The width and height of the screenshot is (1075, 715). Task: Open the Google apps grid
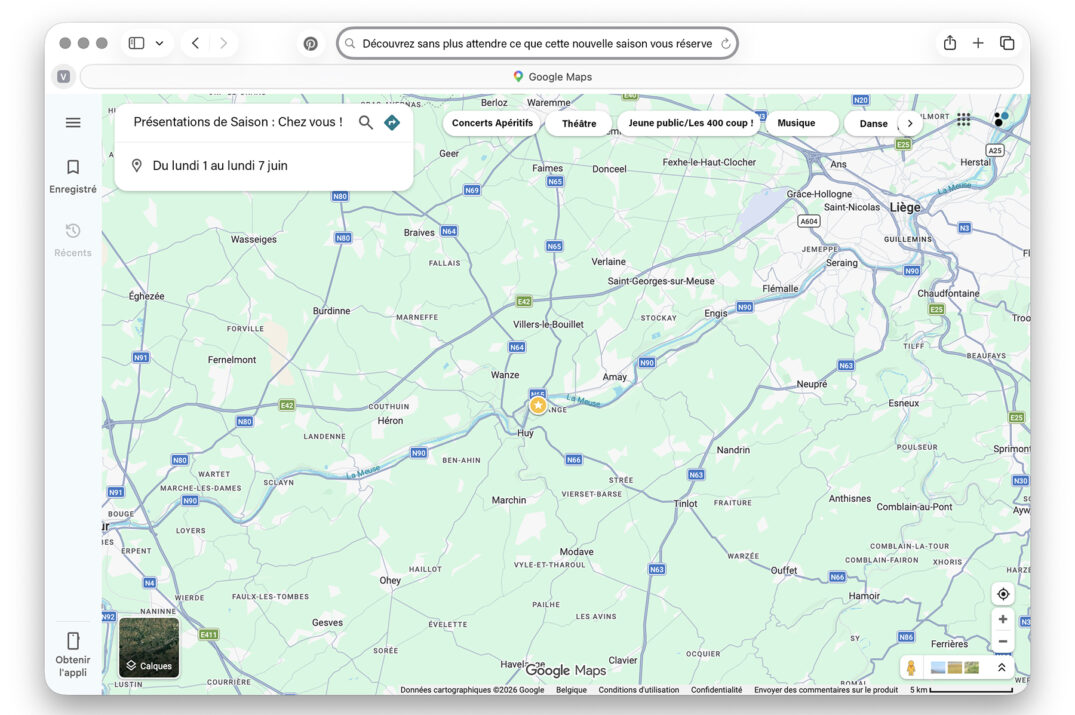pyautogui.click(x=963, y=119)
